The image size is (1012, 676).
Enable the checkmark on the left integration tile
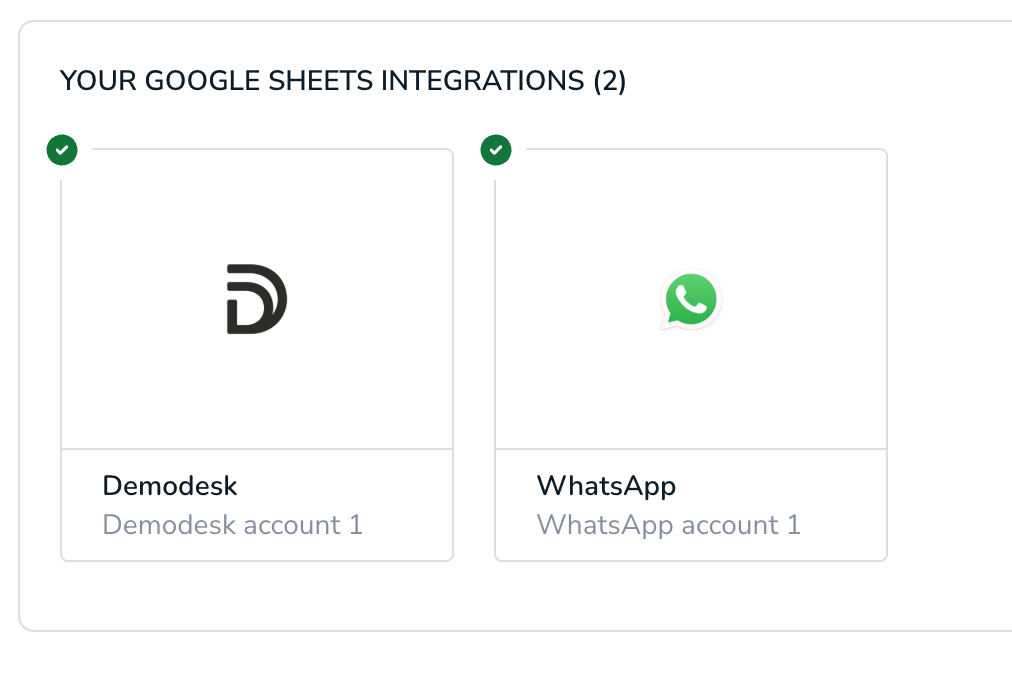[62, 150]
